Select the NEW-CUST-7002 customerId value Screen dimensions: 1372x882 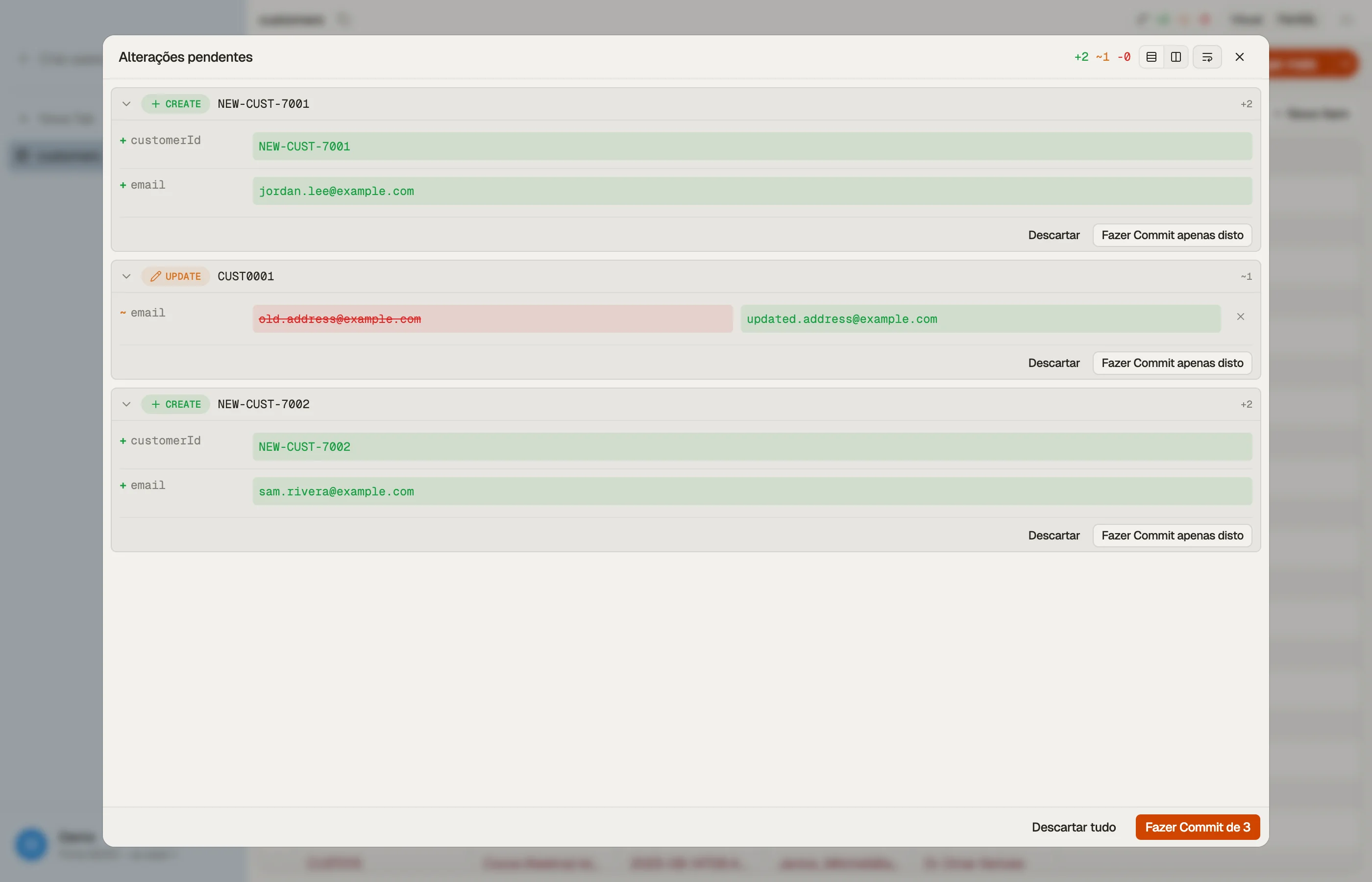752,446
